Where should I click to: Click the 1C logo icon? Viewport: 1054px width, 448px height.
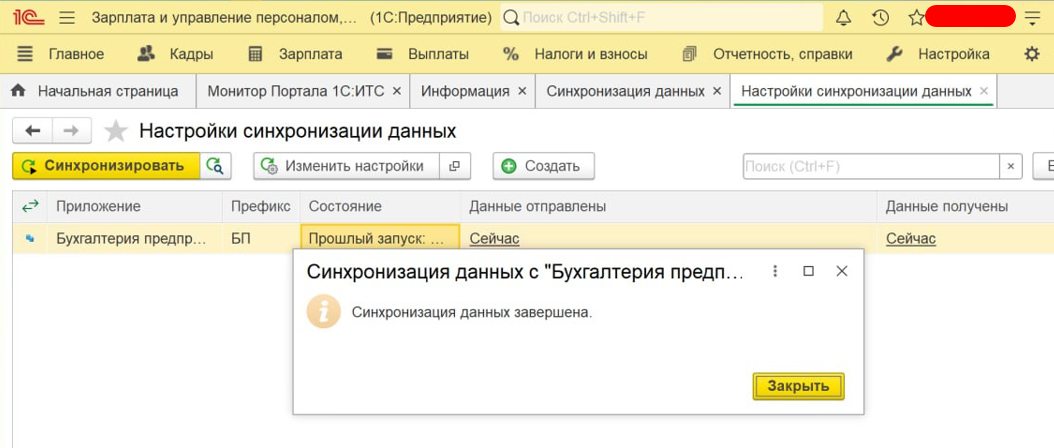[x=28, y=18]
